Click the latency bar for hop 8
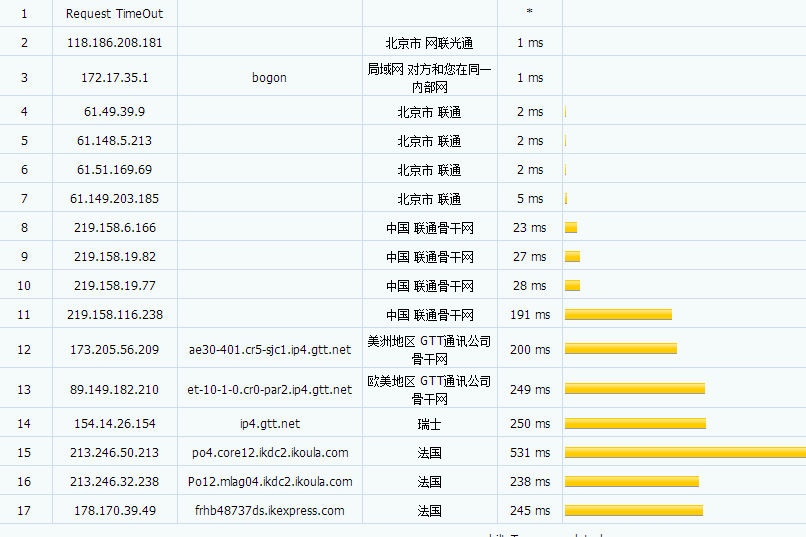Image resolution: width=806 pixels, height=537 pixels. click(x=571, y=227)
